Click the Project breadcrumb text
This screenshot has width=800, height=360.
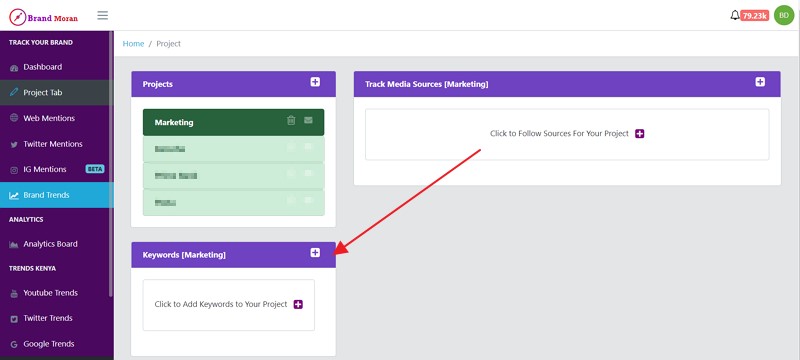[x=168, y=44]
